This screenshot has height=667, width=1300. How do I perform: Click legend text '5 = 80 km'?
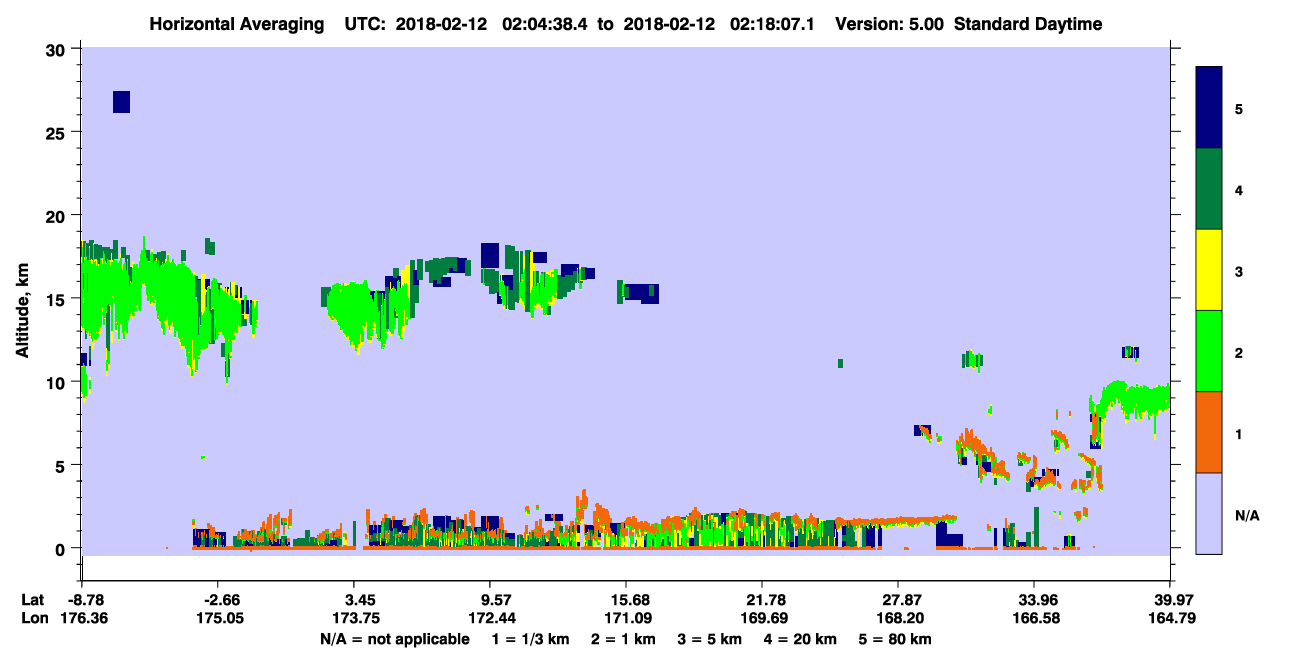pyautogui.click(x=897, y=639)
